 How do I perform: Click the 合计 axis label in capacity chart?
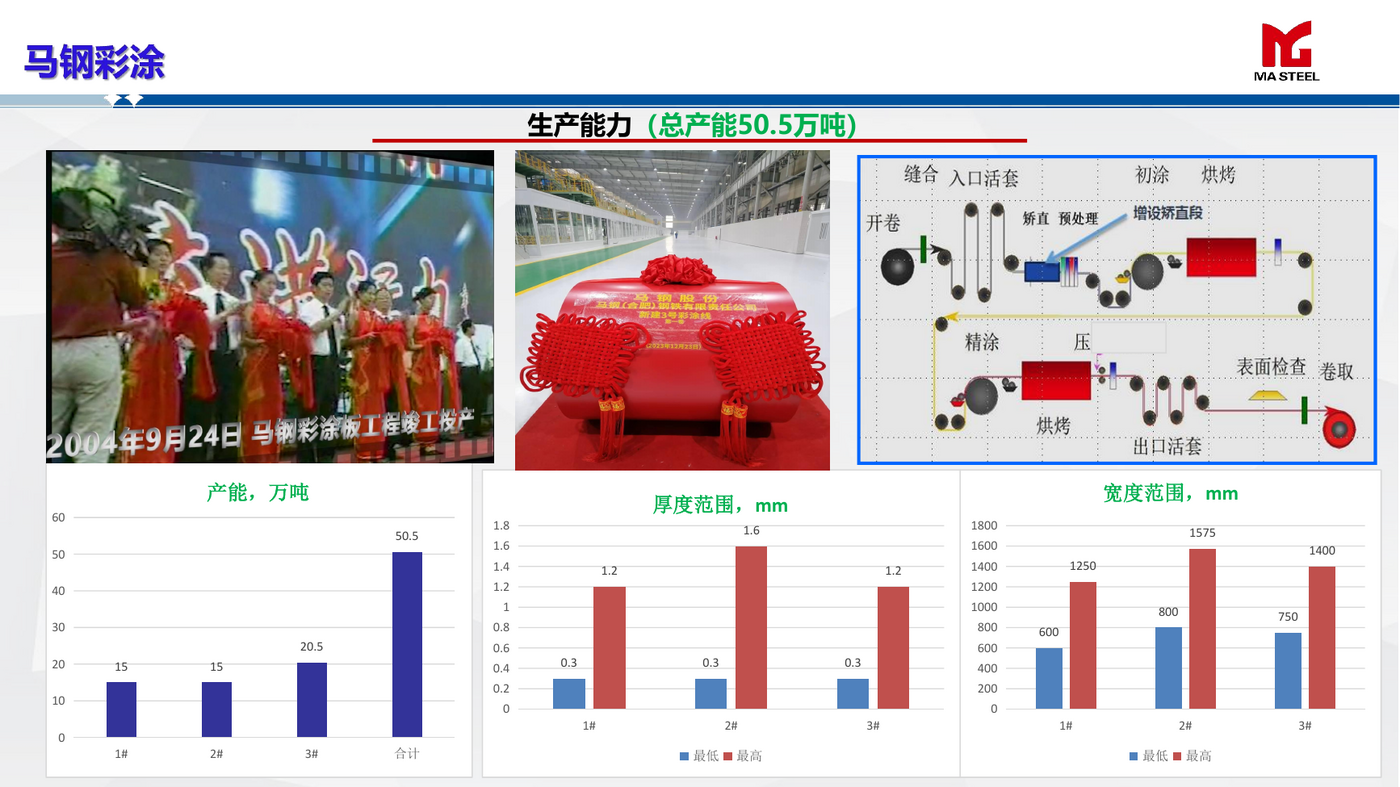click(x=407, y=753)
